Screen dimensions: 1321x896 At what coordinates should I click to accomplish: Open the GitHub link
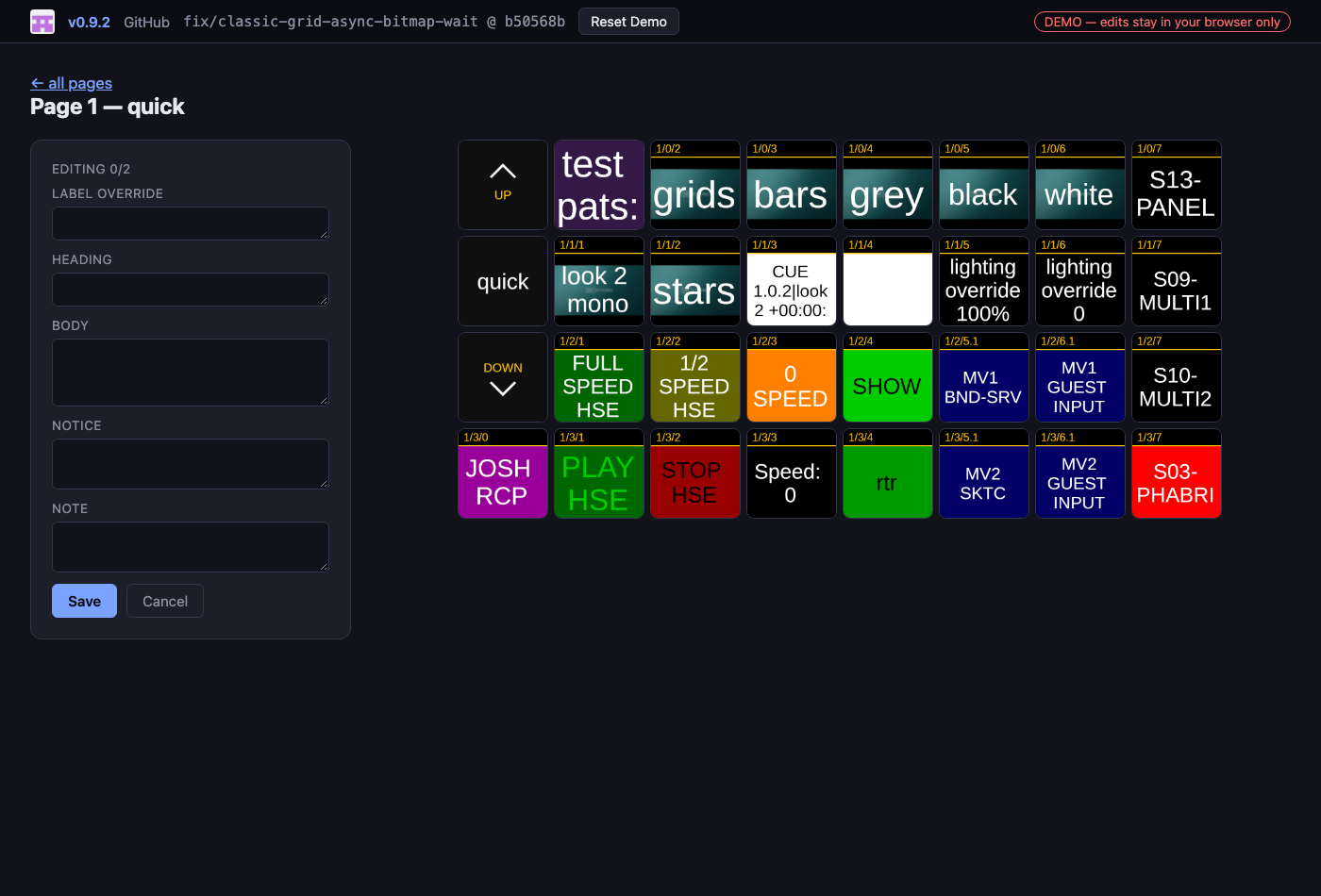pyautogui.click(x=147, y=22)
